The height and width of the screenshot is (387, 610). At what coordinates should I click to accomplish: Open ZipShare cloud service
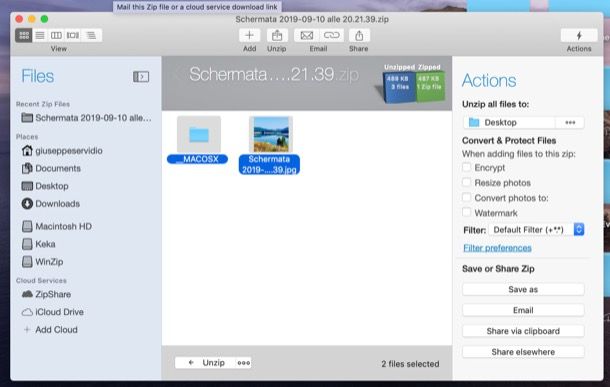(46, 294)
